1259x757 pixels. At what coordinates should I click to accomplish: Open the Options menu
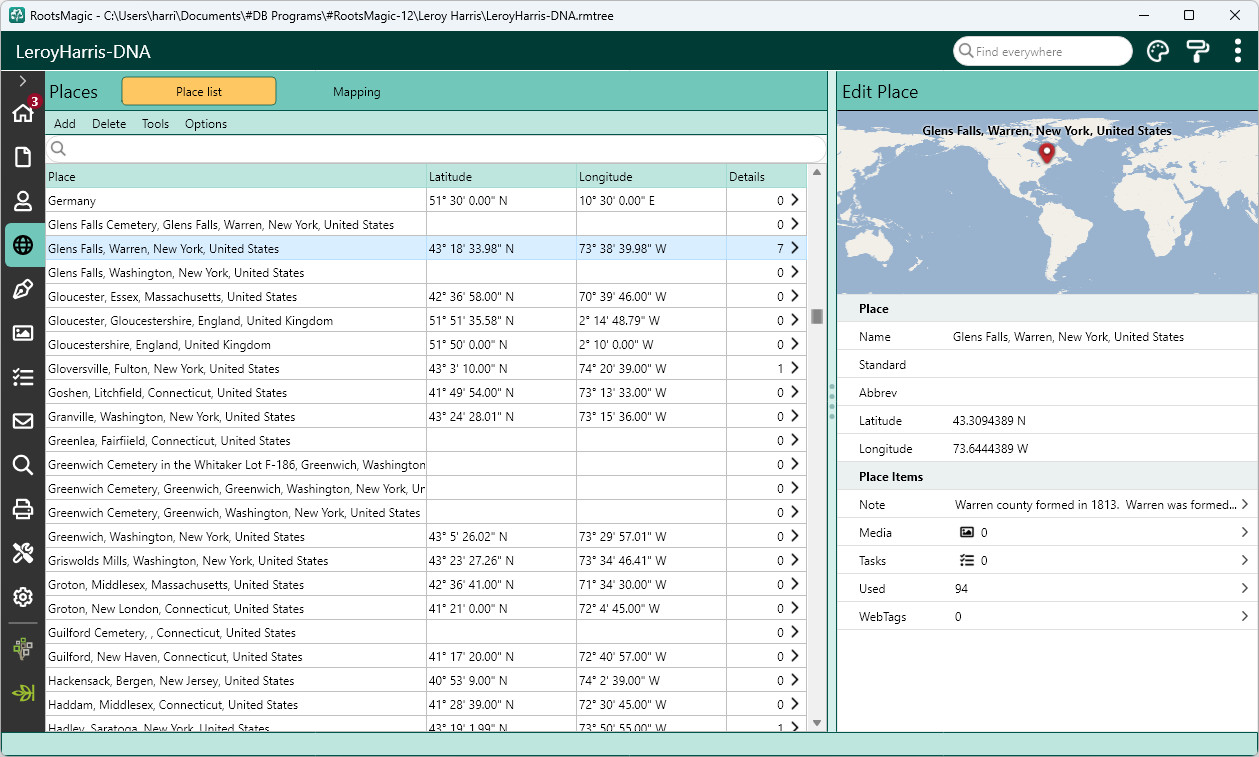206,124
